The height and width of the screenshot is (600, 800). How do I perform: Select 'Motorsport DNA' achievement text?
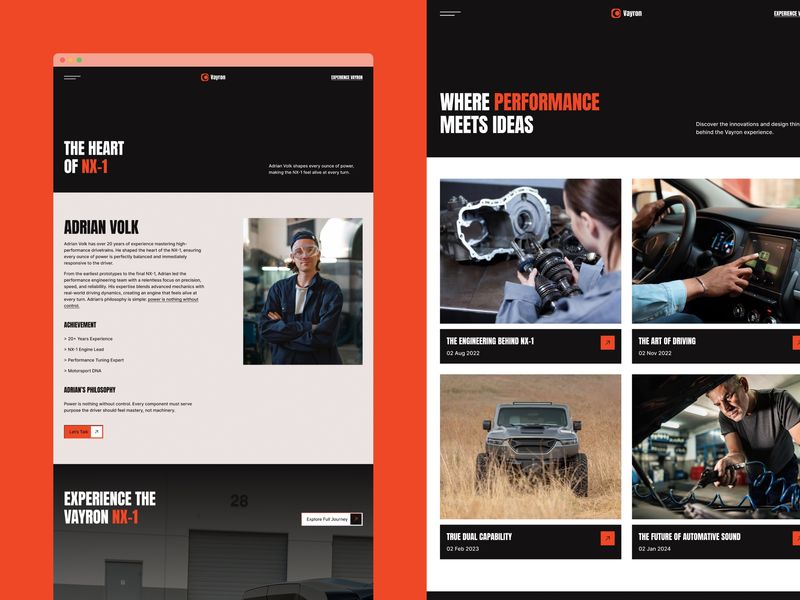[x=83, y=371]
